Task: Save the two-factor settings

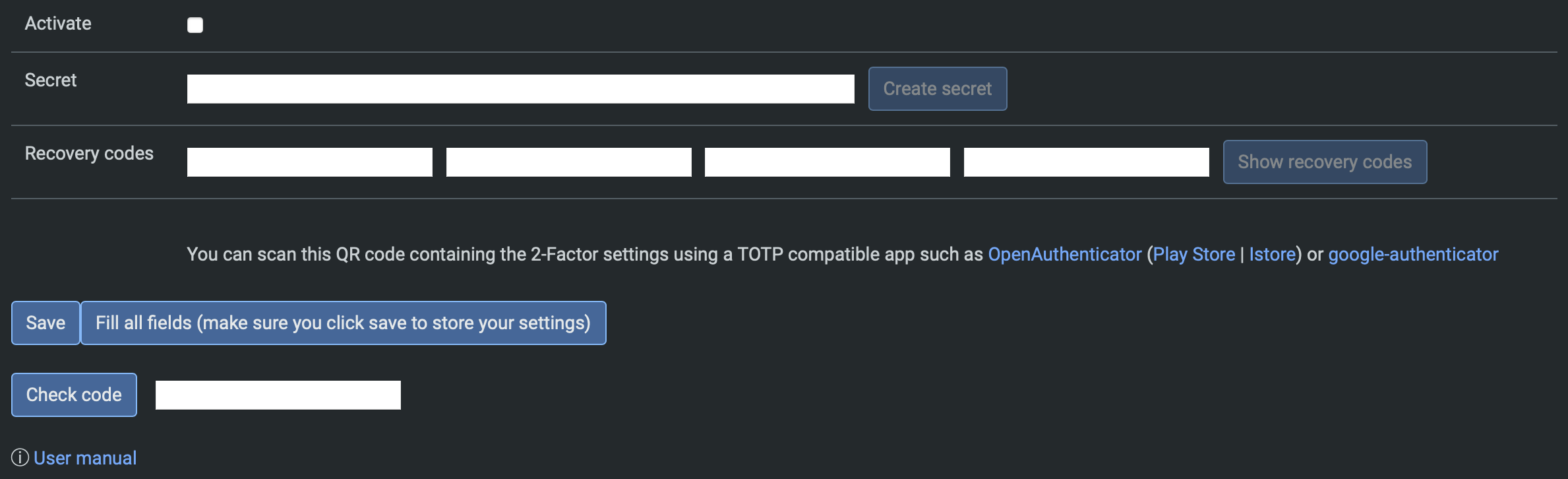Action: click(x=45, y=323)
